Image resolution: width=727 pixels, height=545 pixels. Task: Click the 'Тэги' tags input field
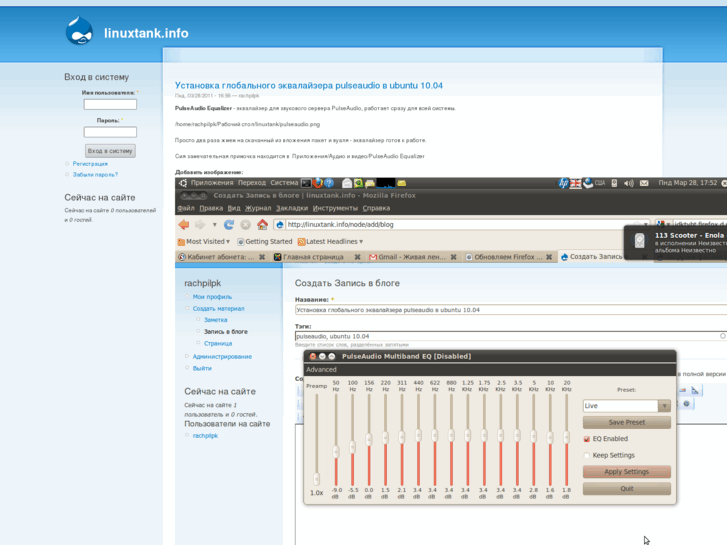511,336
